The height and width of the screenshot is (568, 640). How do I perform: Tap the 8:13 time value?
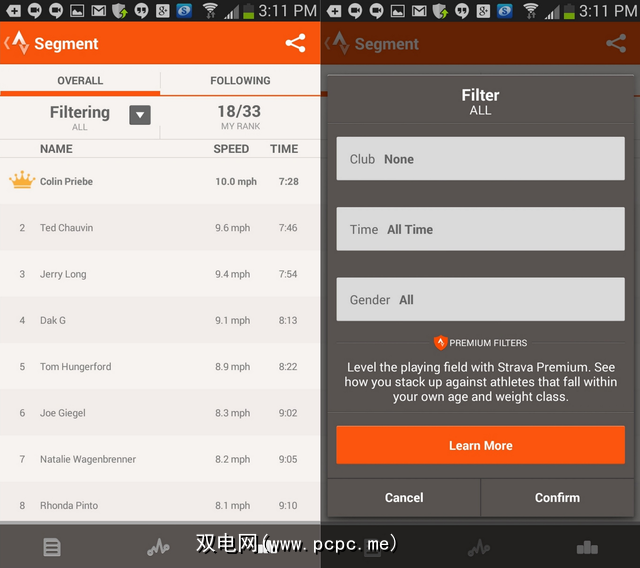pos(288,320)
